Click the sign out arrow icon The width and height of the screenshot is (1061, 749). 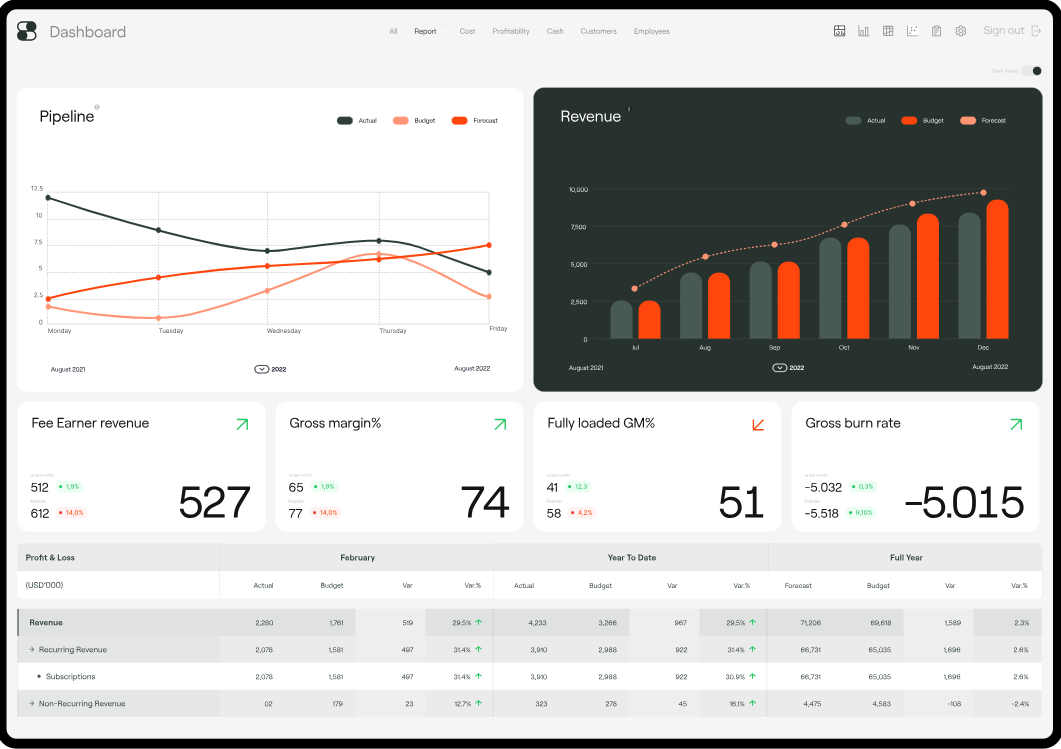click(1038, 30)
